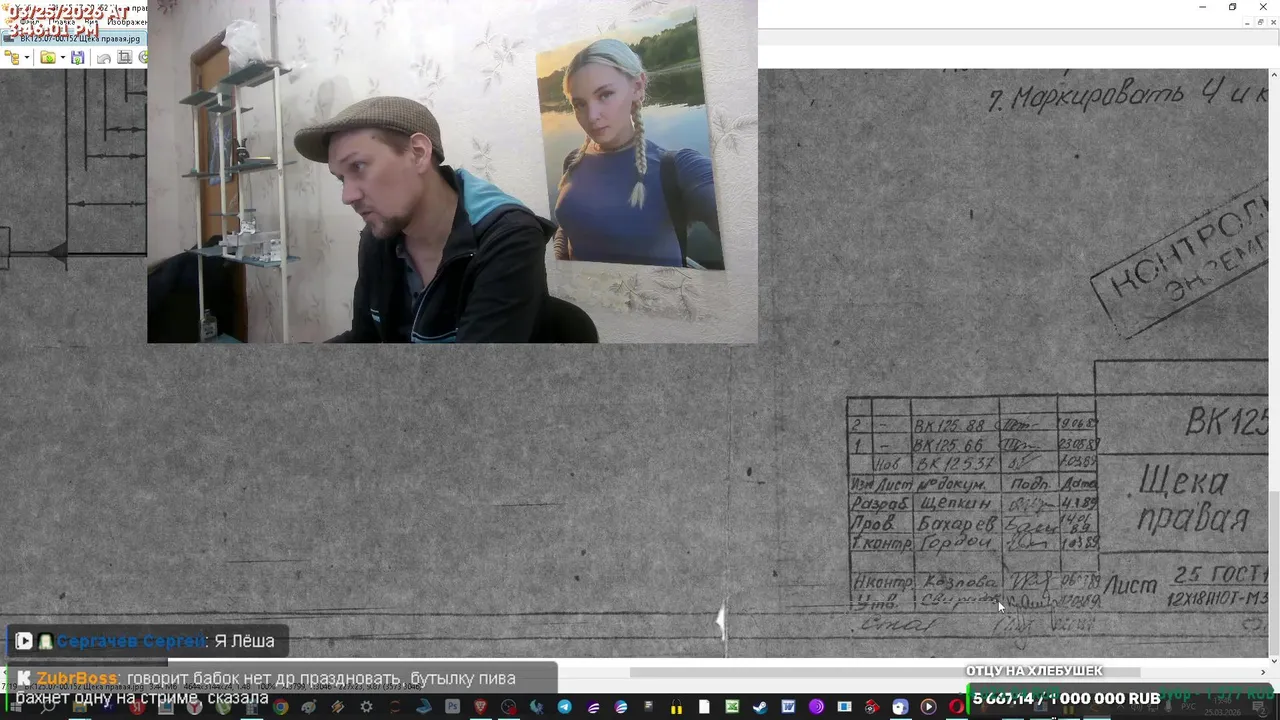
Task: Click the padlock icon in taskbar
Action: pyautogui.click(x=676, y=707)
